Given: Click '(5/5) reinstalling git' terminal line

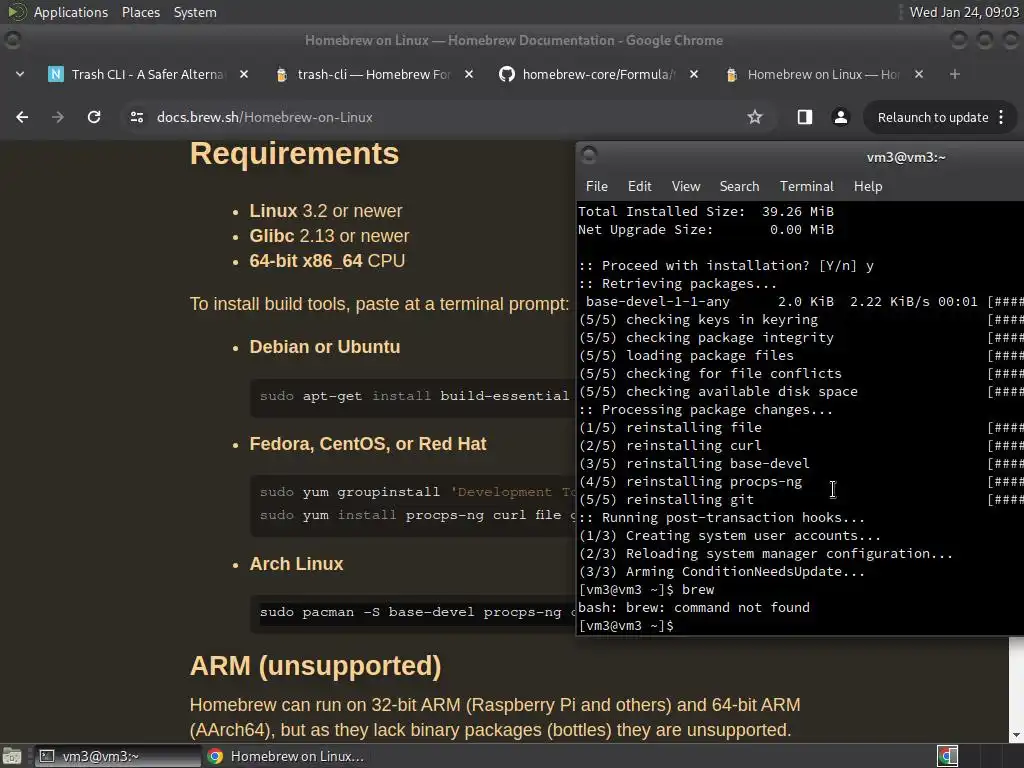Looking at the screenshot, I should [x=666, y=500].
